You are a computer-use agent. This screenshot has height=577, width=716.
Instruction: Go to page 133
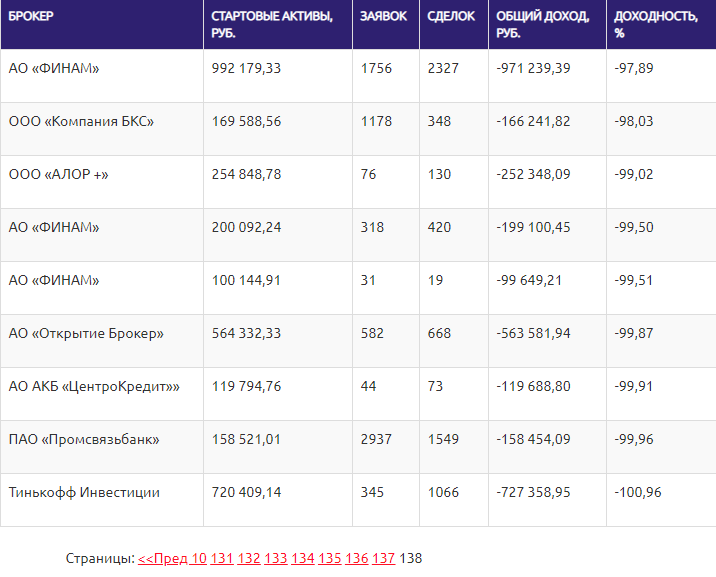click(276, 558)
